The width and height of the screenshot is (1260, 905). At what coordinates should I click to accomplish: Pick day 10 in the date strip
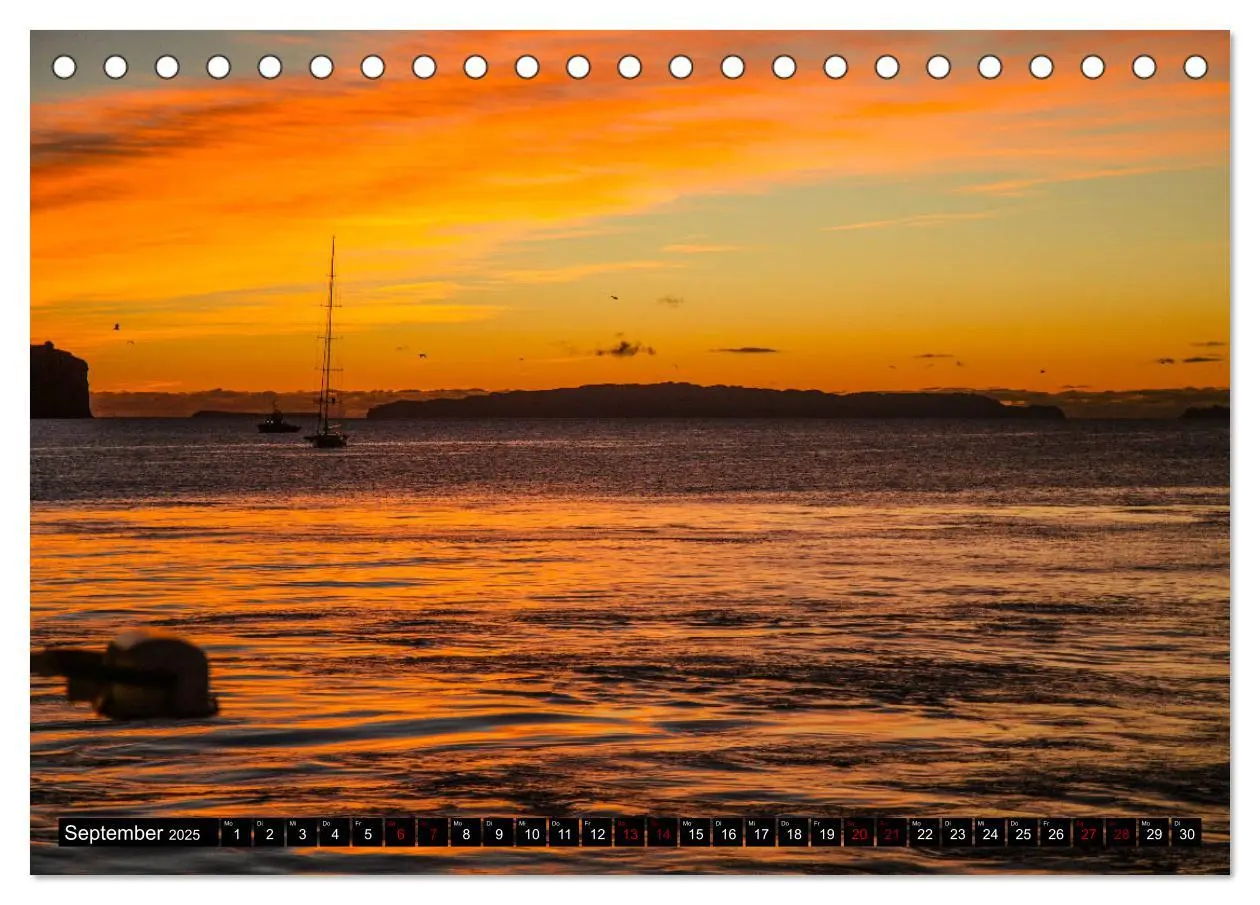(x=531, y=833)
